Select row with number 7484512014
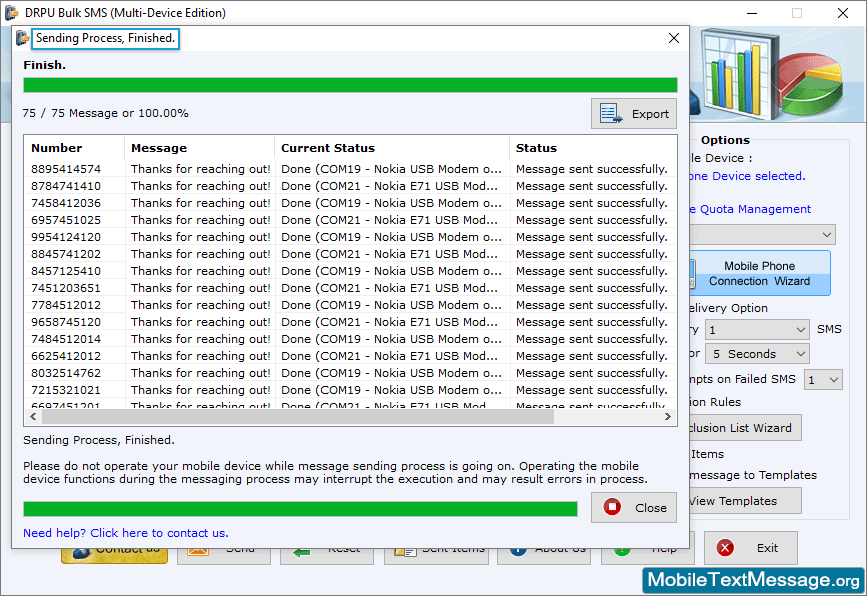867x596 pixels. [350, 339]
